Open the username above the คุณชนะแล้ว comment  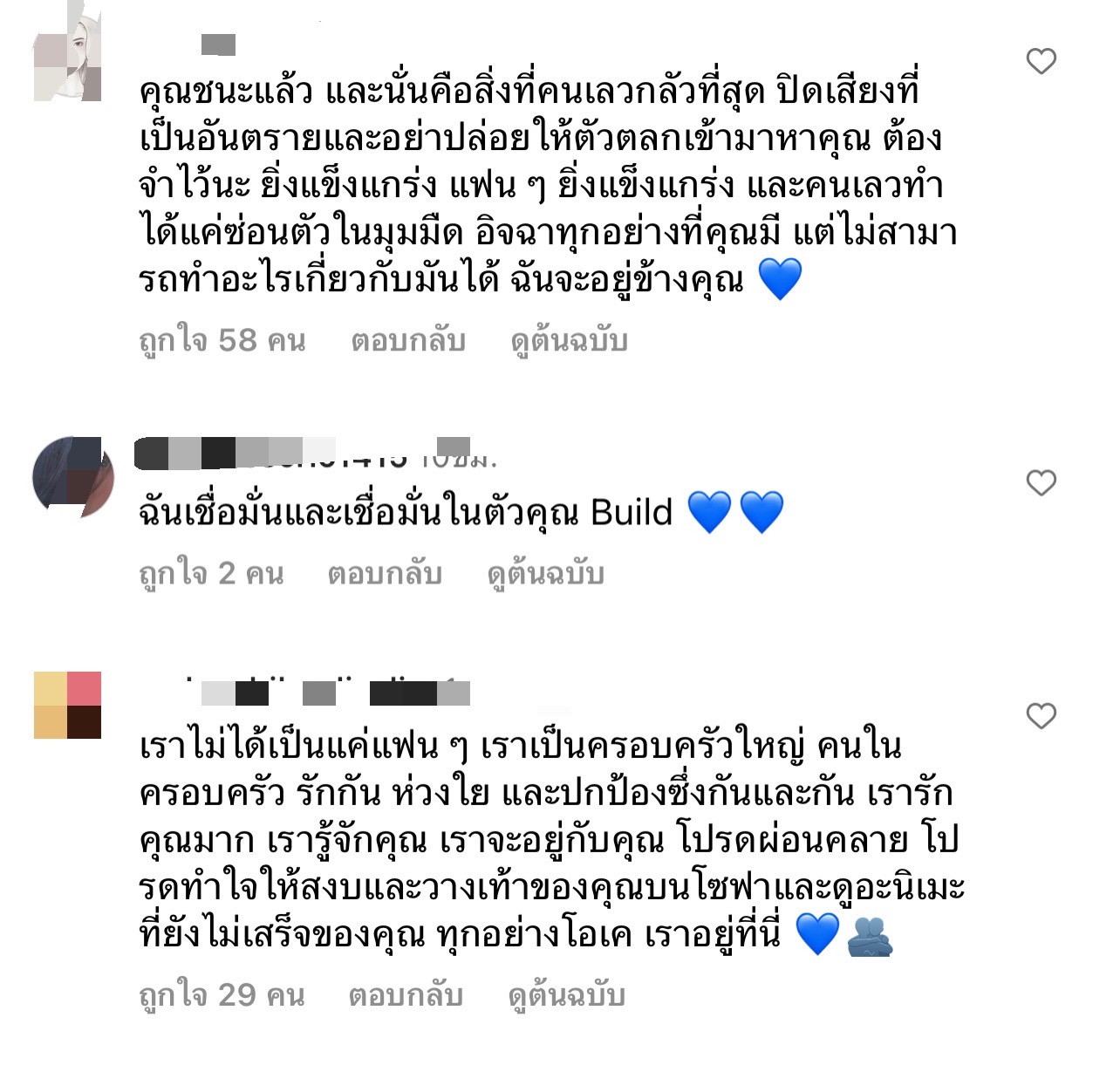(218, 44)
